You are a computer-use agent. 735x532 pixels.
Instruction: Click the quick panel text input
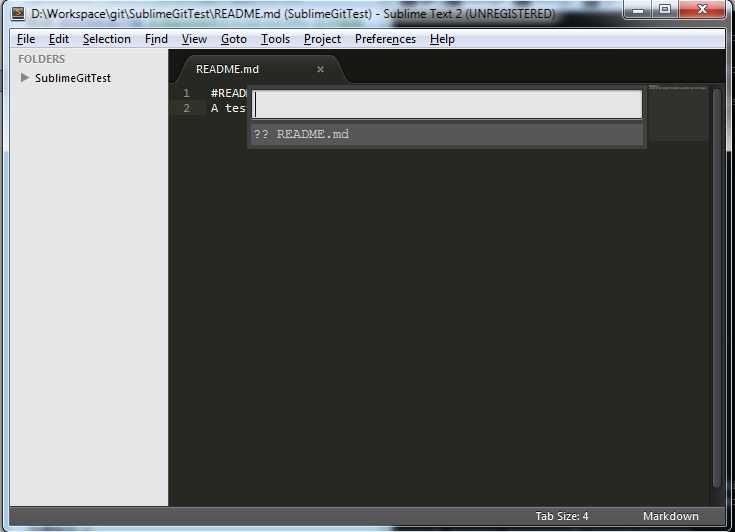point(447,104)
